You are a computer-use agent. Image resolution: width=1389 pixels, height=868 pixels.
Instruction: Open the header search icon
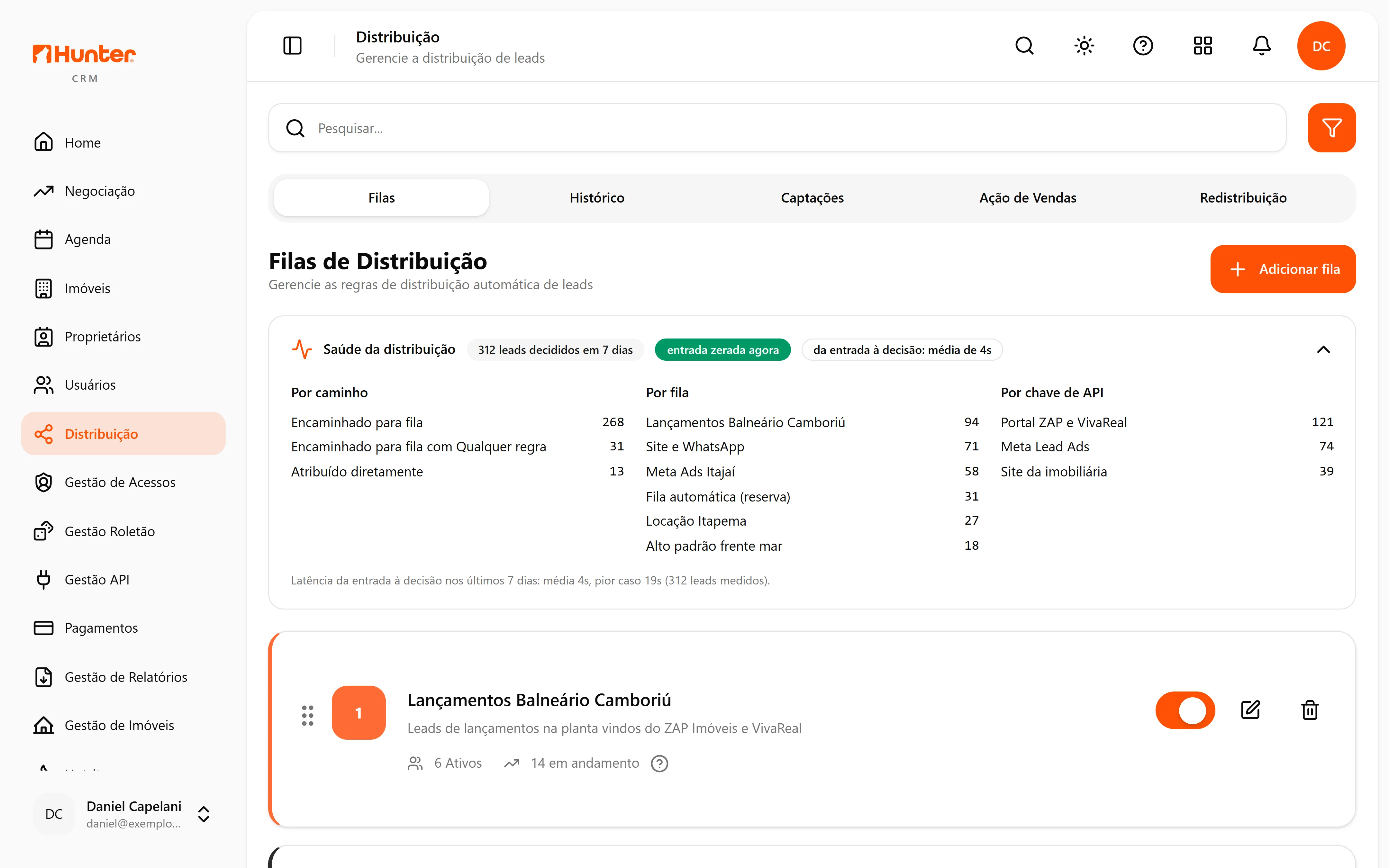pyautogui.click(x=1024, y=46)
